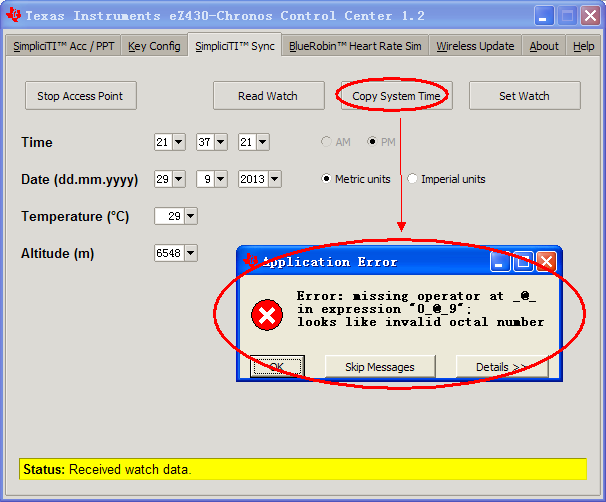This screenshot has height=502, width=606.
Task: Click the Set Watch button
Action: [x=524, y=95]
